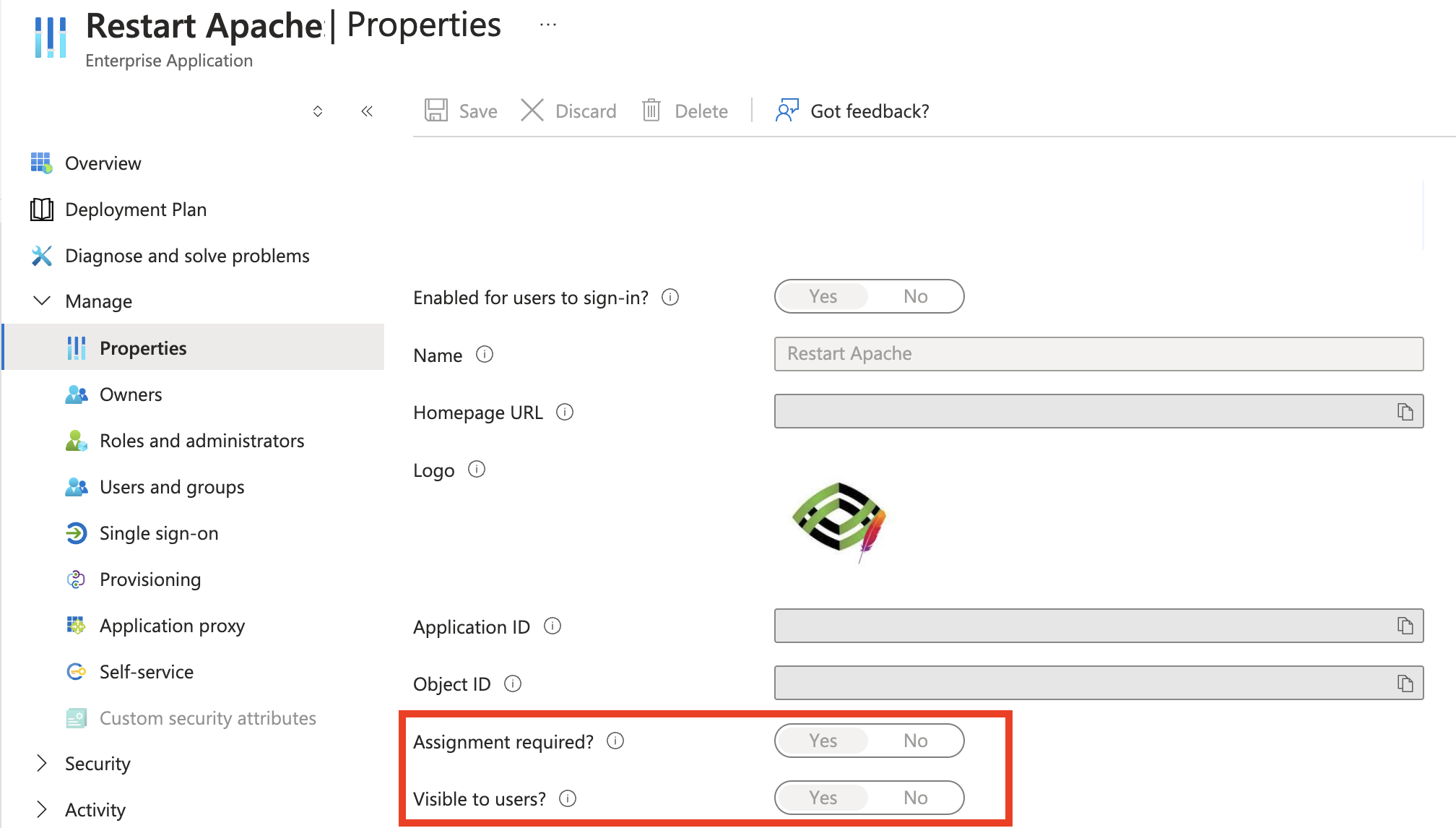Copy the Application ID value
1456x828 pixels.
(x=1405, y=626)
